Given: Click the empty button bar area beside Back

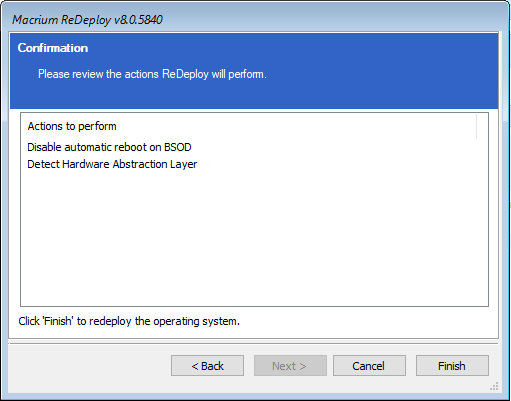Looking at the screenshot, I should [90, 366].
